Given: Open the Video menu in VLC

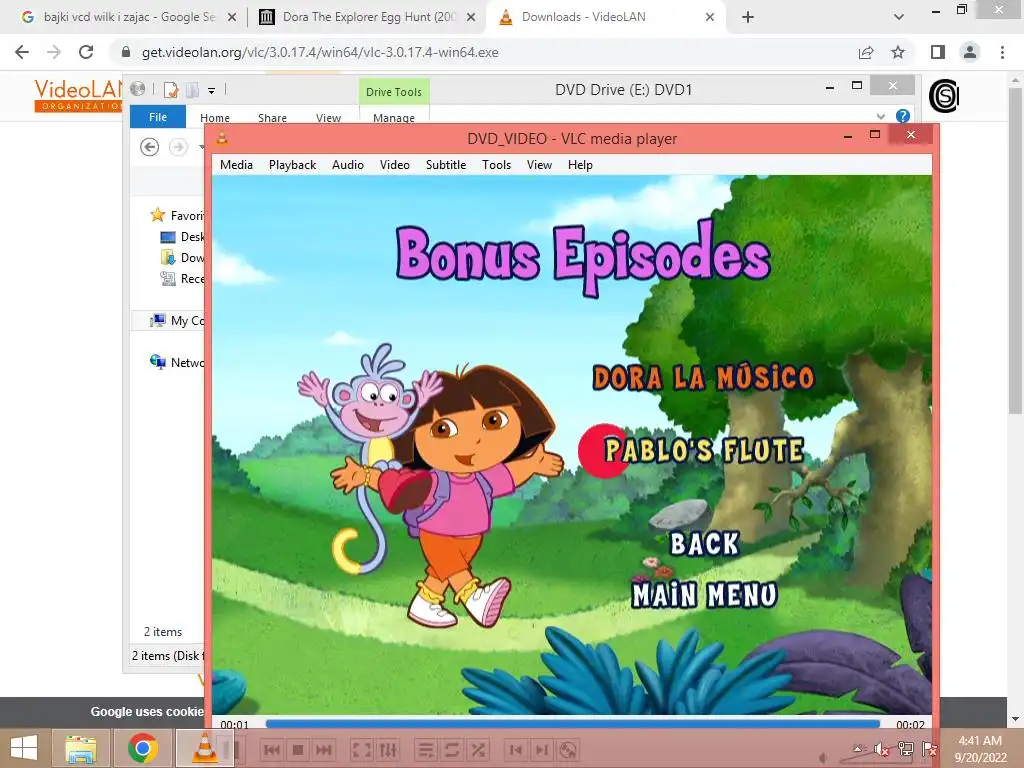Looking at the screenshot, I should click(394, 165).
